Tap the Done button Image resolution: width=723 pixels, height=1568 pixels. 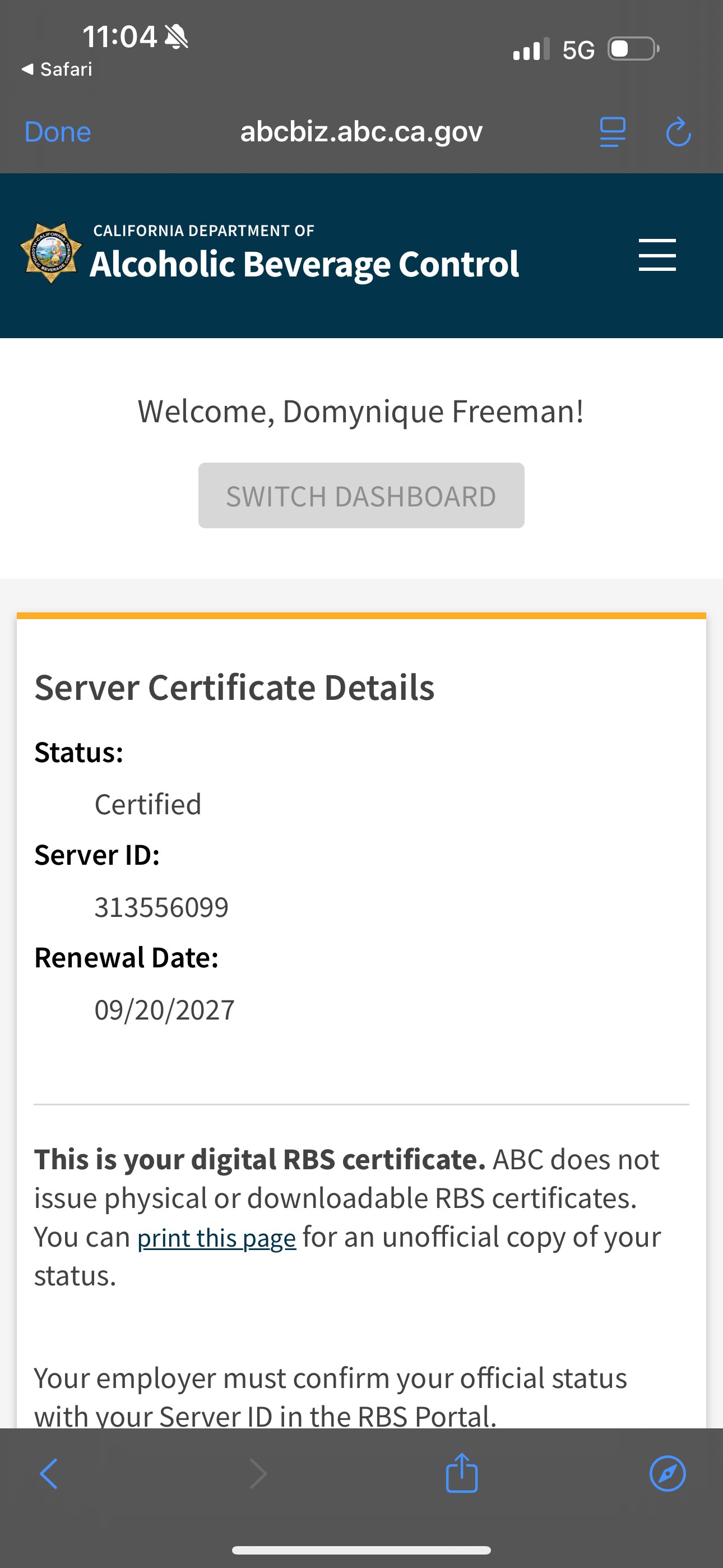pyautogui.click(x=58, y=132)
